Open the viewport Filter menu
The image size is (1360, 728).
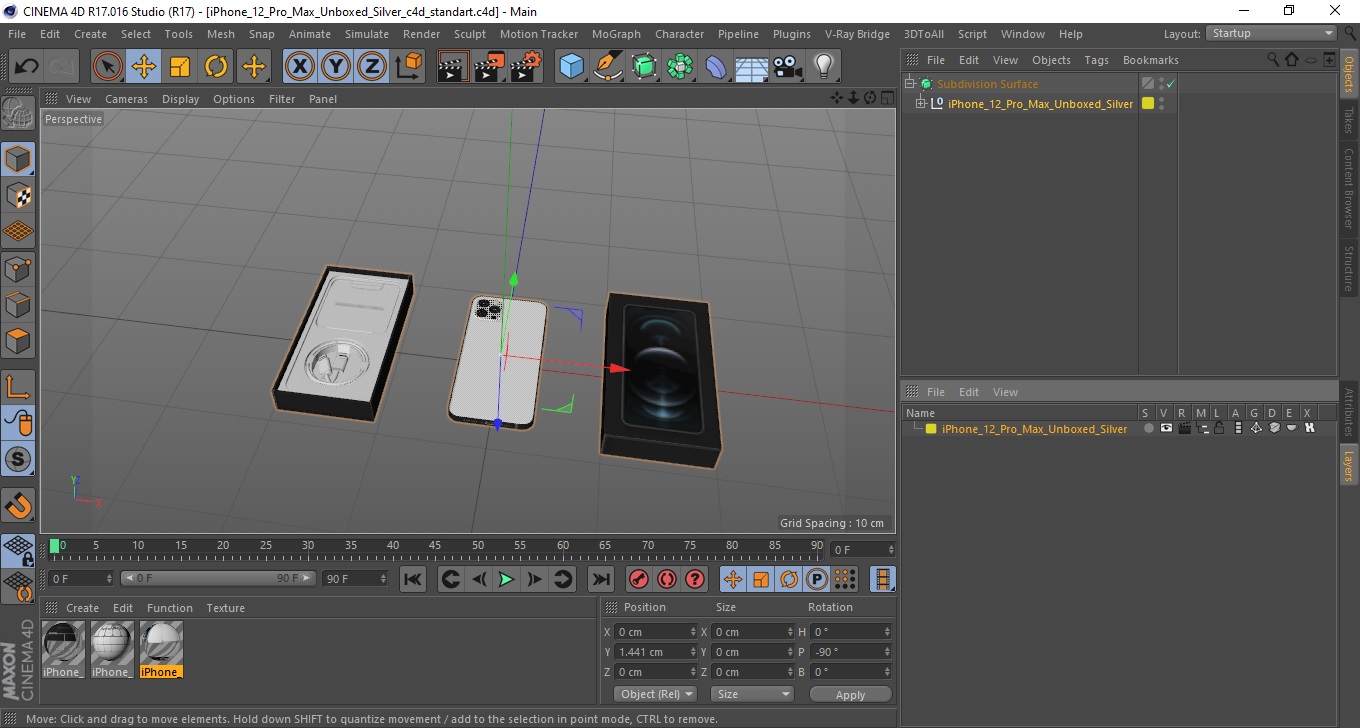pos(282,99)
